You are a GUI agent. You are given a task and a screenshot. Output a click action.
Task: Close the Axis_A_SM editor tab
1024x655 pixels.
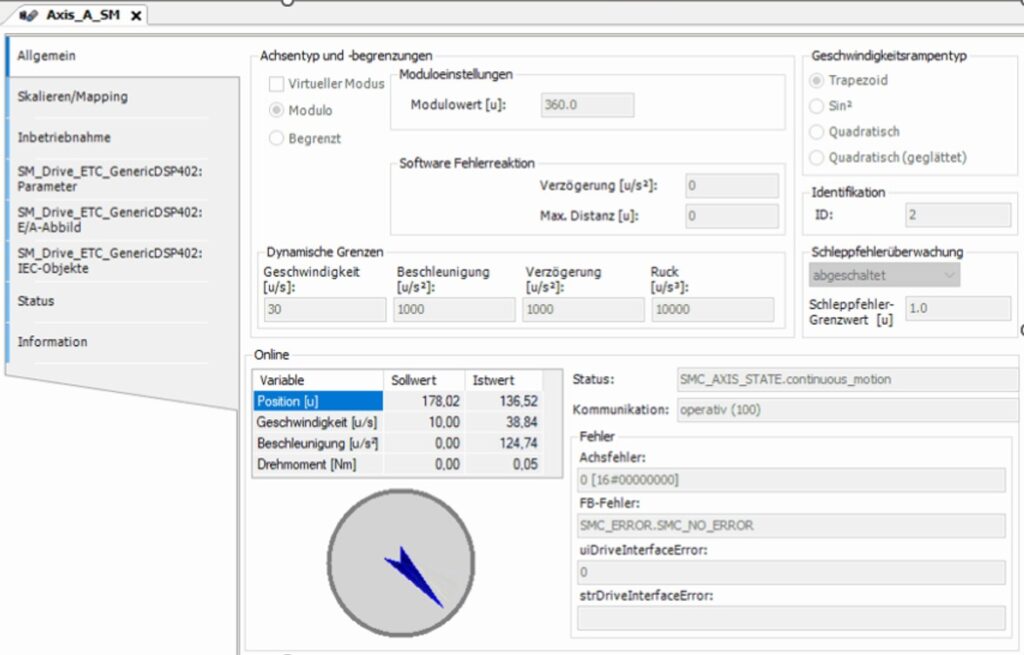(x=136, y=16)
